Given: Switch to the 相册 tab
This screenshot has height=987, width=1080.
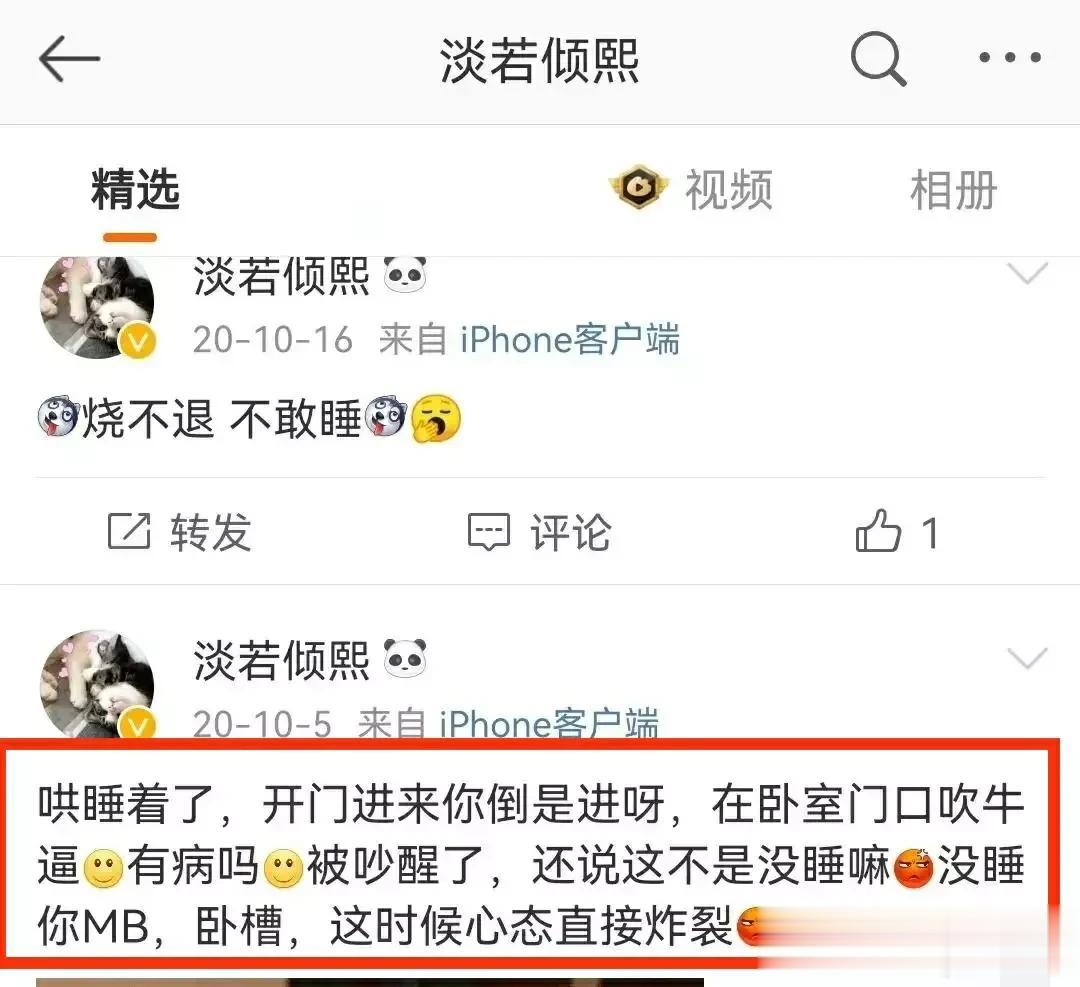Looking at the screenshot, I should tap(953, 190).
